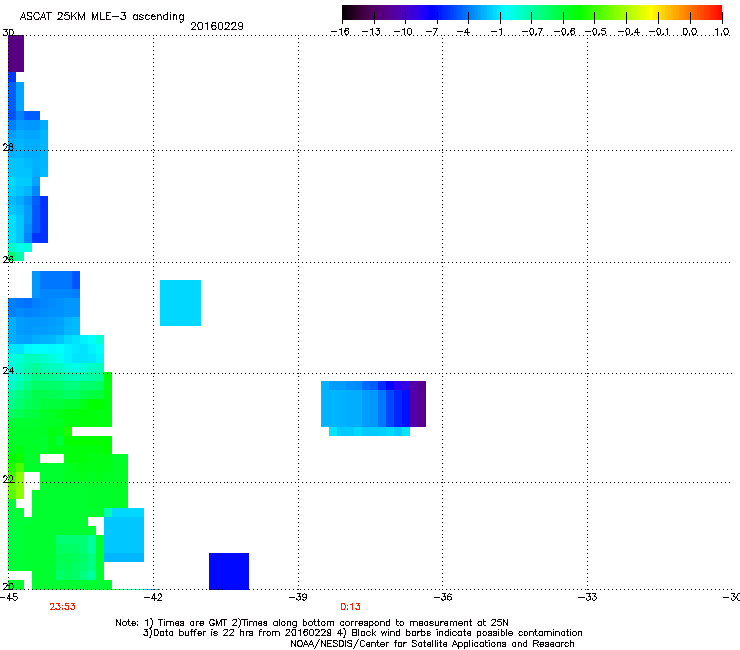Viewport: 740px width, 650px height.
Task: Select the latitude 28 axis label
Action: pyautogui.click(x=8, y=147)
